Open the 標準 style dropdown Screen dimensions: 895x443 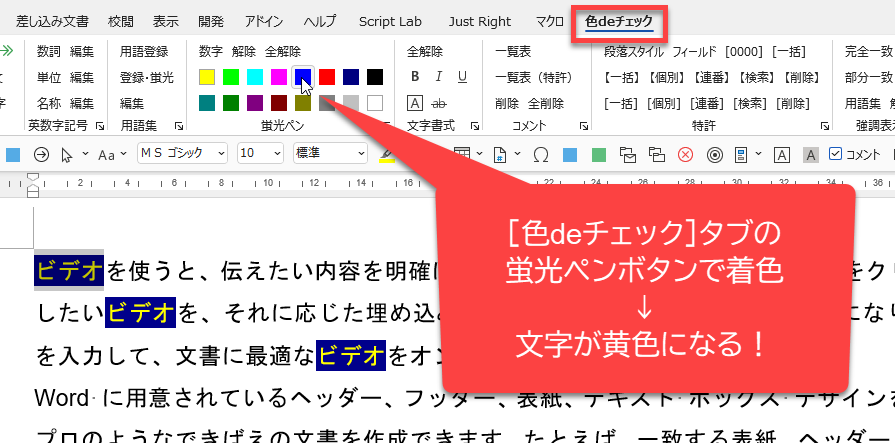(329, 153)
